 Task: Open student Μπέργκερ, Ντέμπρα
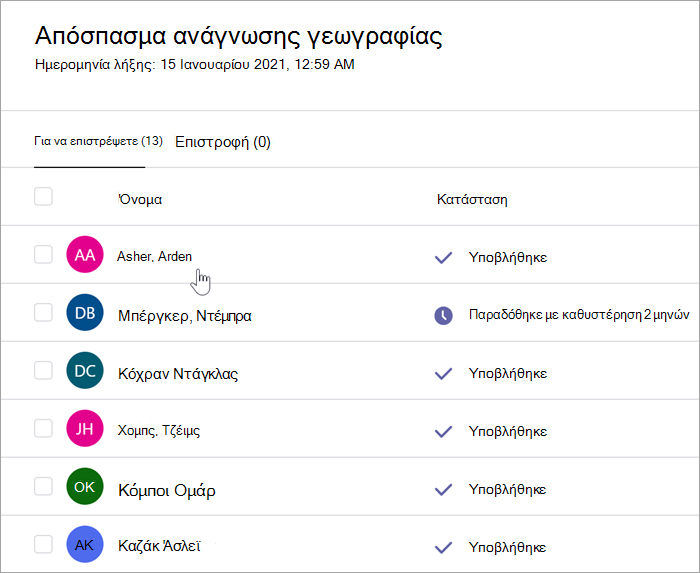[185, 316]
